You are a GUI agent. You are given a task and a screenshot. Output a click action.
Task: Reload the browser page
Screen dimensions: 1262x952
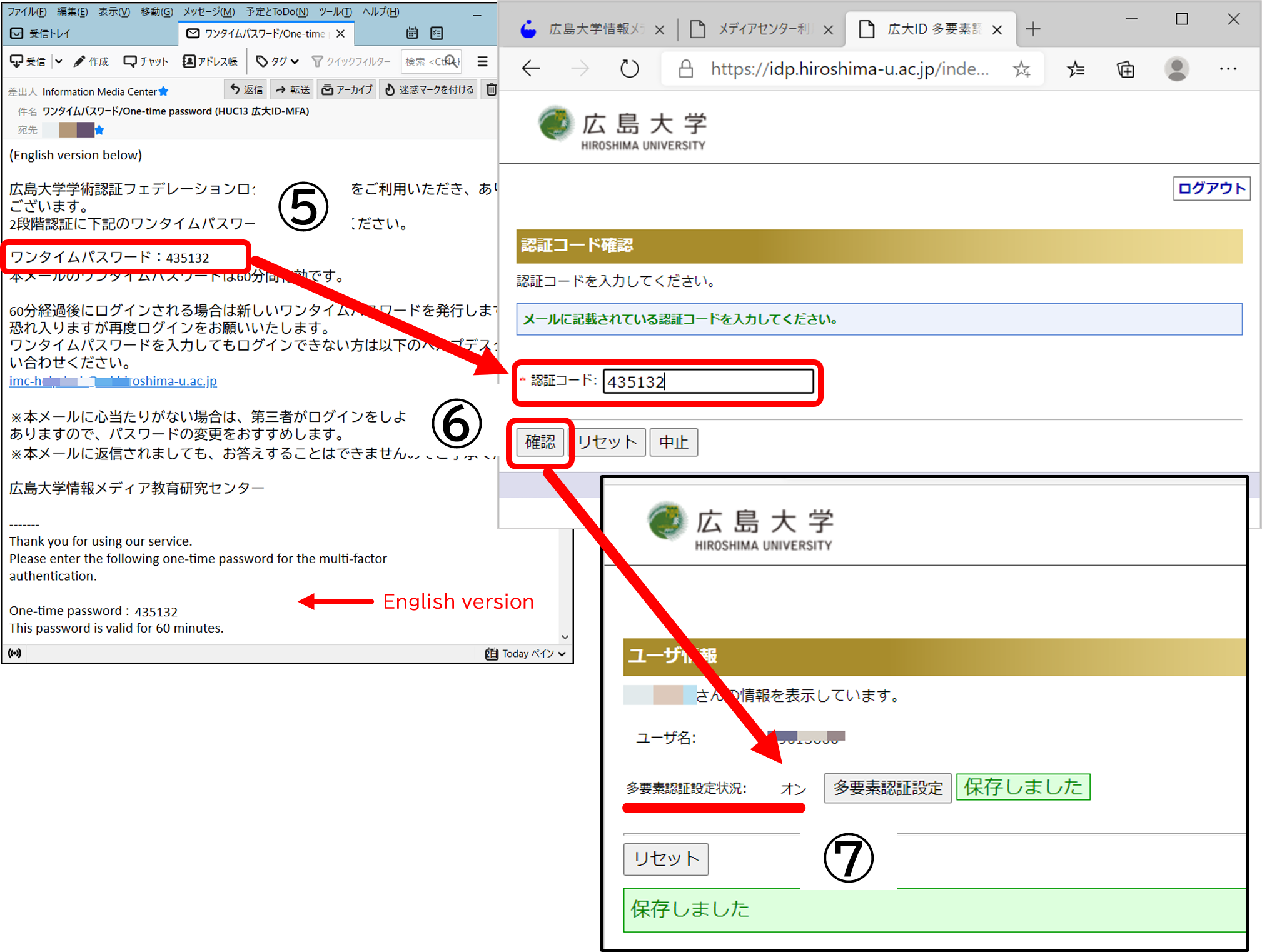click(x=629, y=69)
